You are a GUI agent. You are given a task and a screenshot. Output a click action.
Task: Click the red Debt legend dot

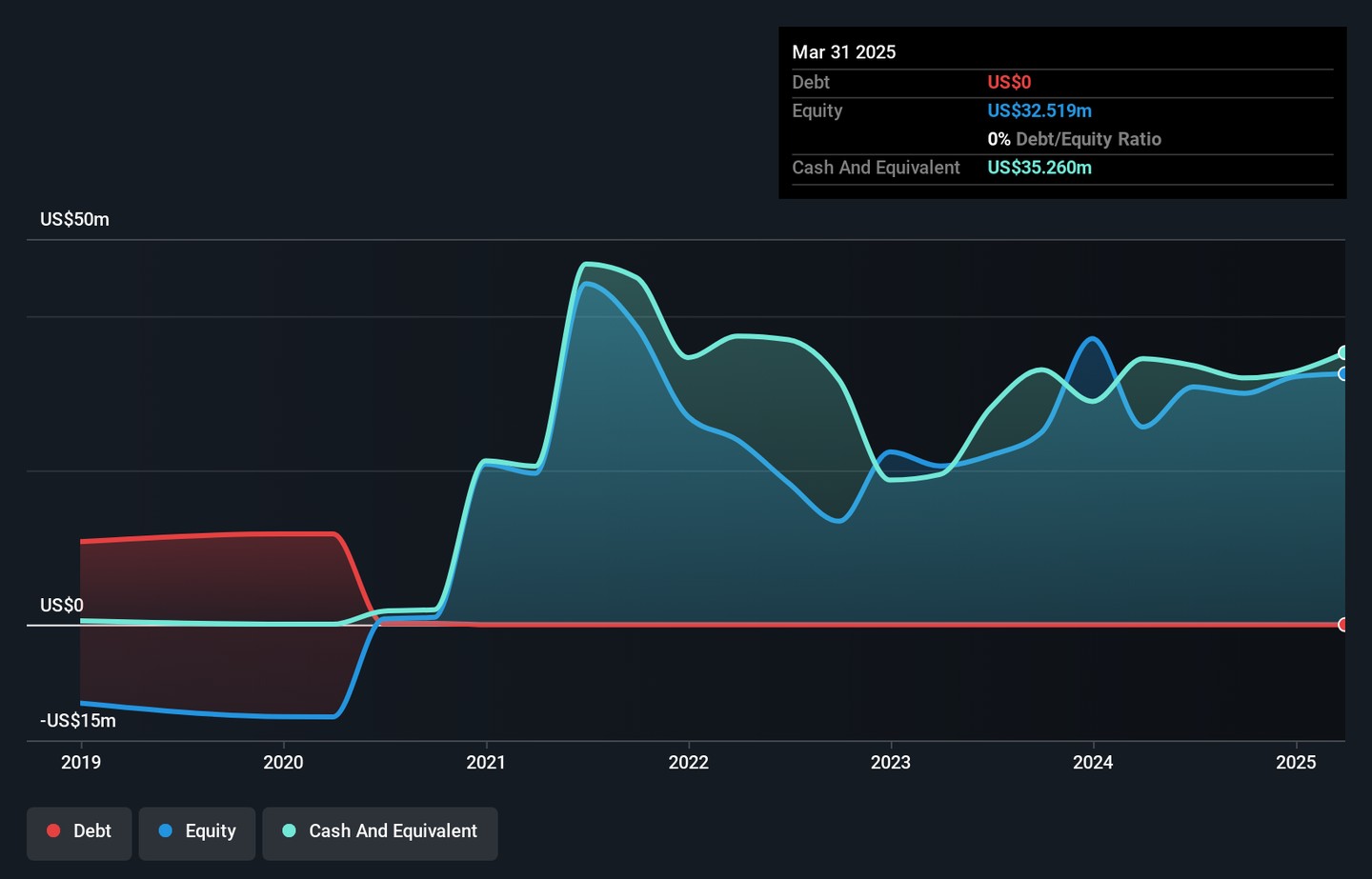(x=53, y=830)
